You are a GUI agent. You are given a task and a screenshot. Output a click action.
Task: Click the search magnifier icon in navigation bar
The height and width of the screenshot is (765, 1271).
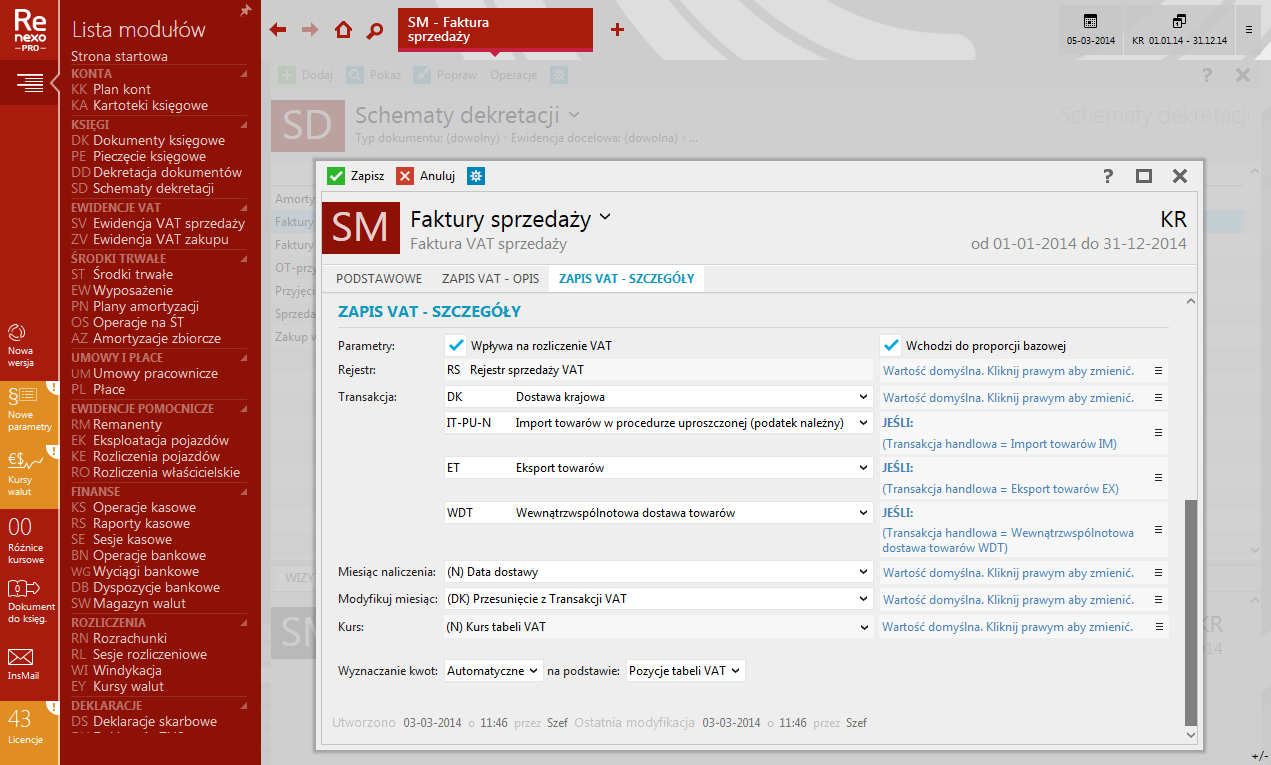click(375, 30)
